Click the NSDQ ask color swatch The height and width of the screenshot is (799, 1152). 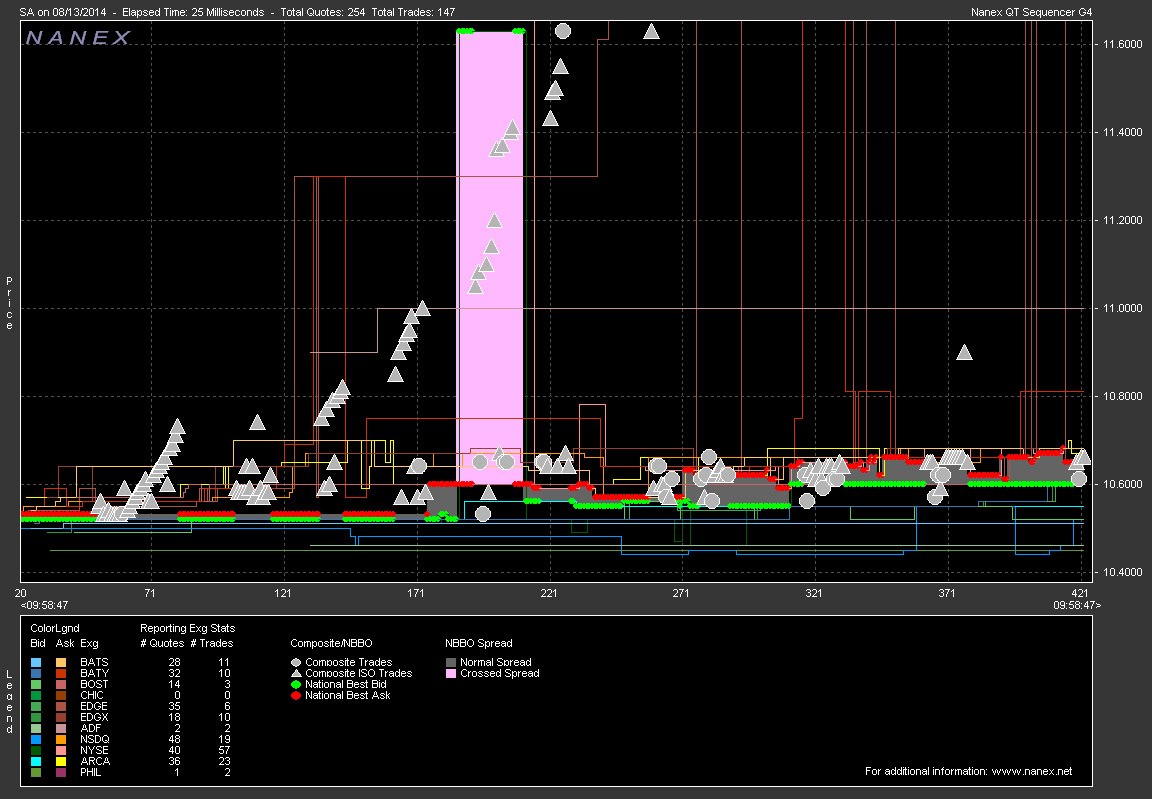point(61,740)
